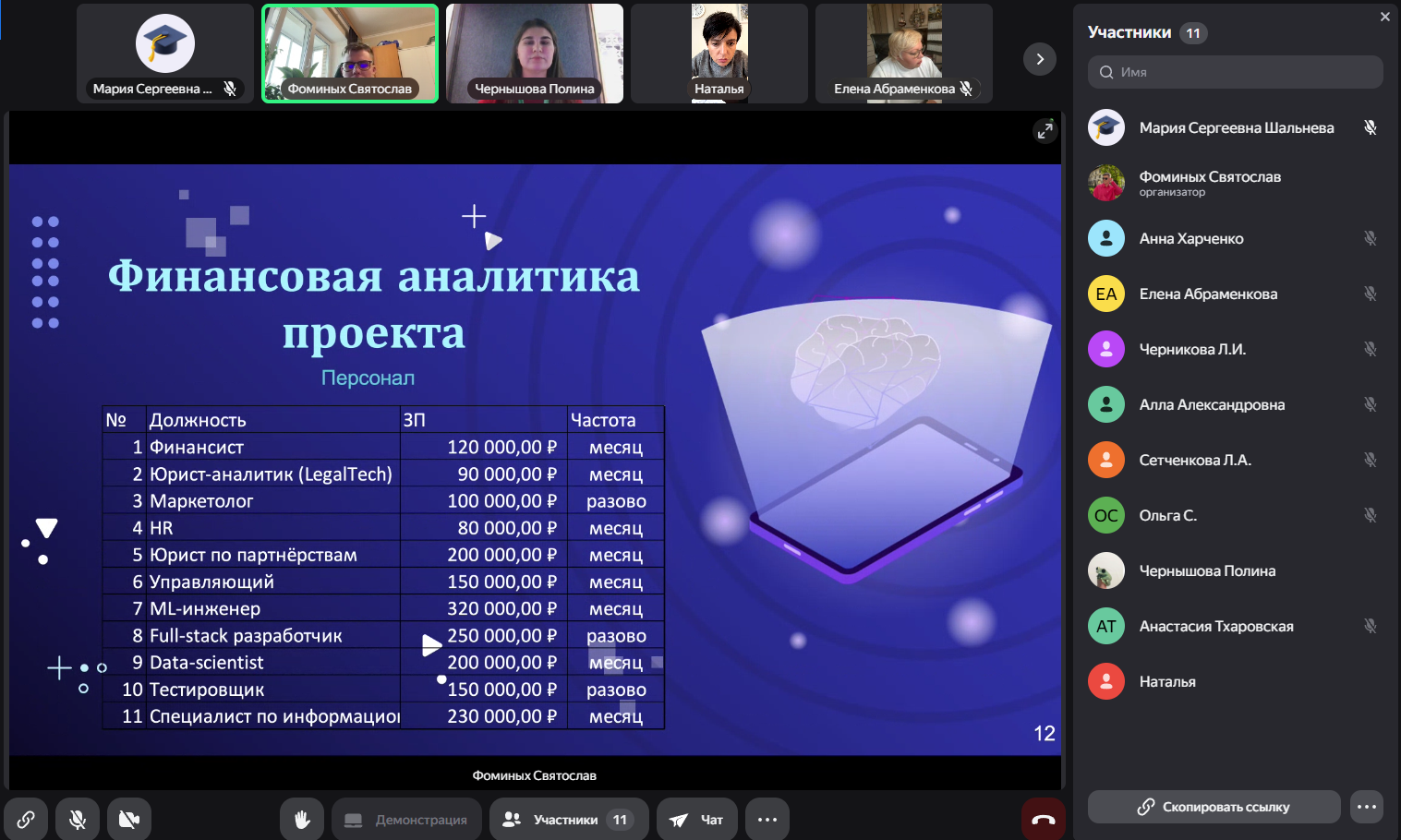Toggle your microphone in the bottom toolbar

click(x=78, y=820)
